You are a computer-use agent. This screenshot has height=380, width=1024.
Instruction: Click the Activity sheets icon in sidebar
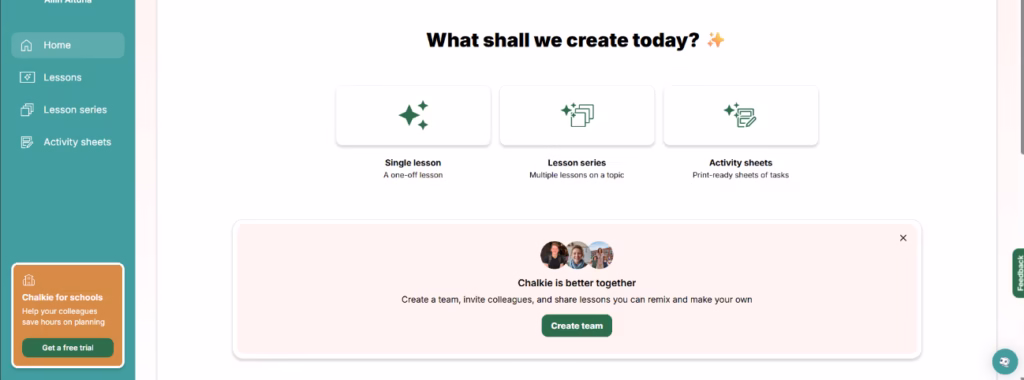click(x=27, y=142)
